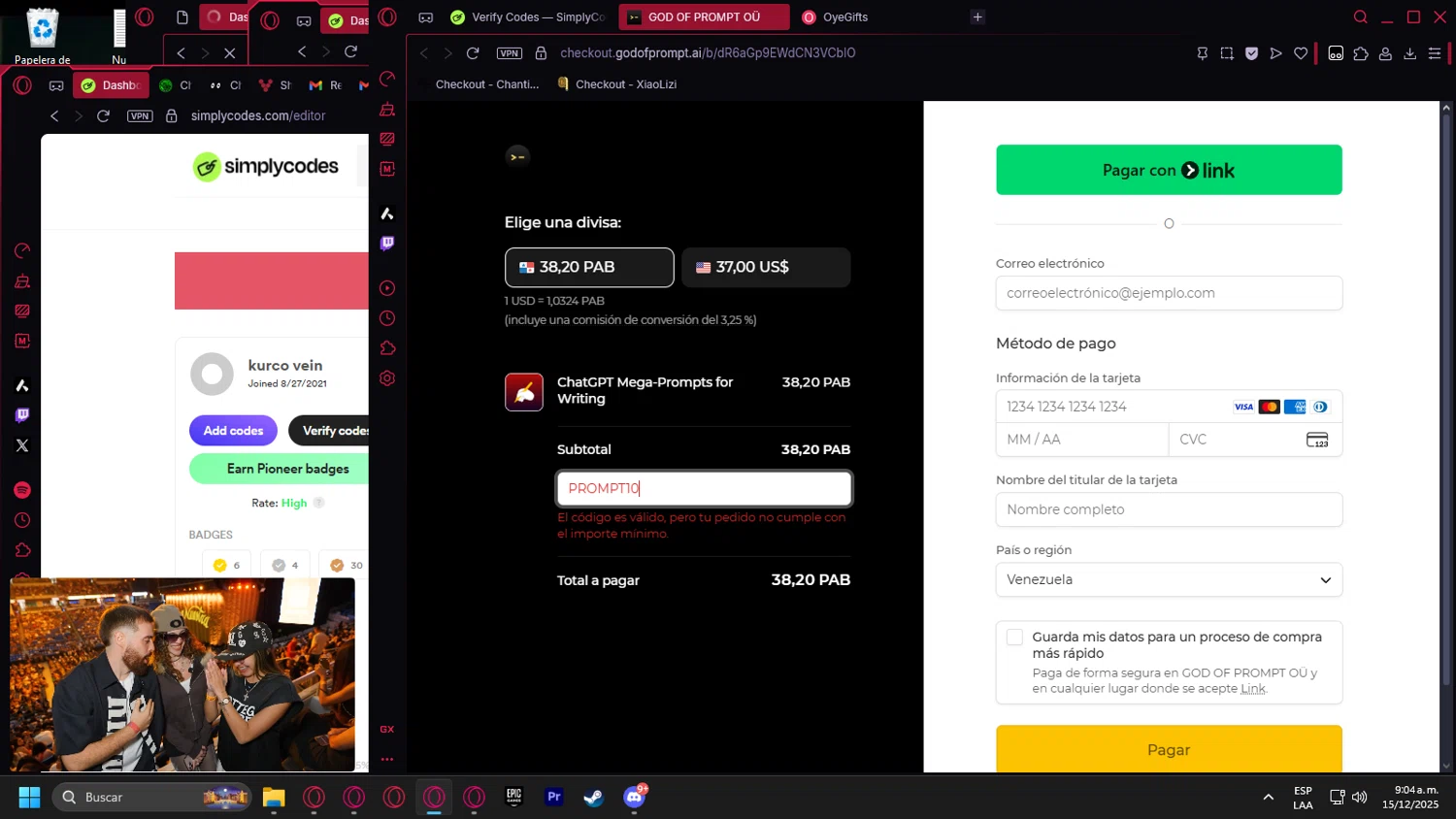Open Epic Games from taskbar
1456x819 pixels.
(x=514, y=797)
